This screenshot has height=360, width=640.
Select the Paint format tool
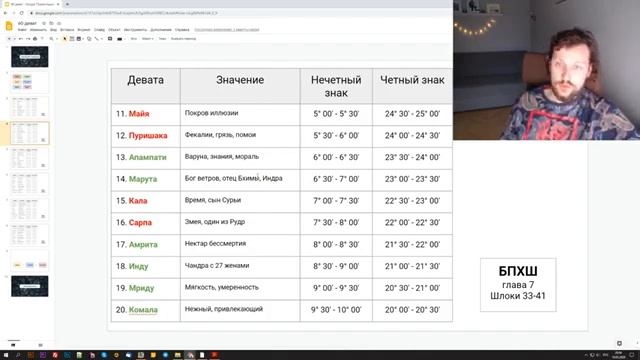click(42, 39)
